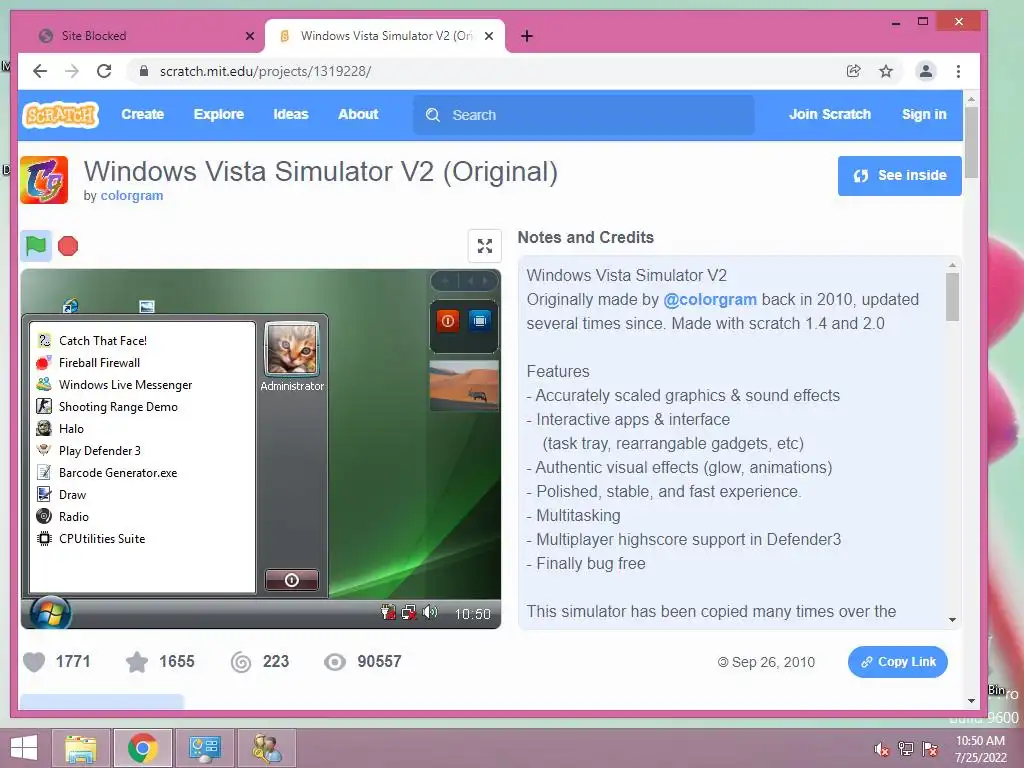Click the orange power gadget button
This screenshot has width=1024, height=768.
(x=448, y=321)
